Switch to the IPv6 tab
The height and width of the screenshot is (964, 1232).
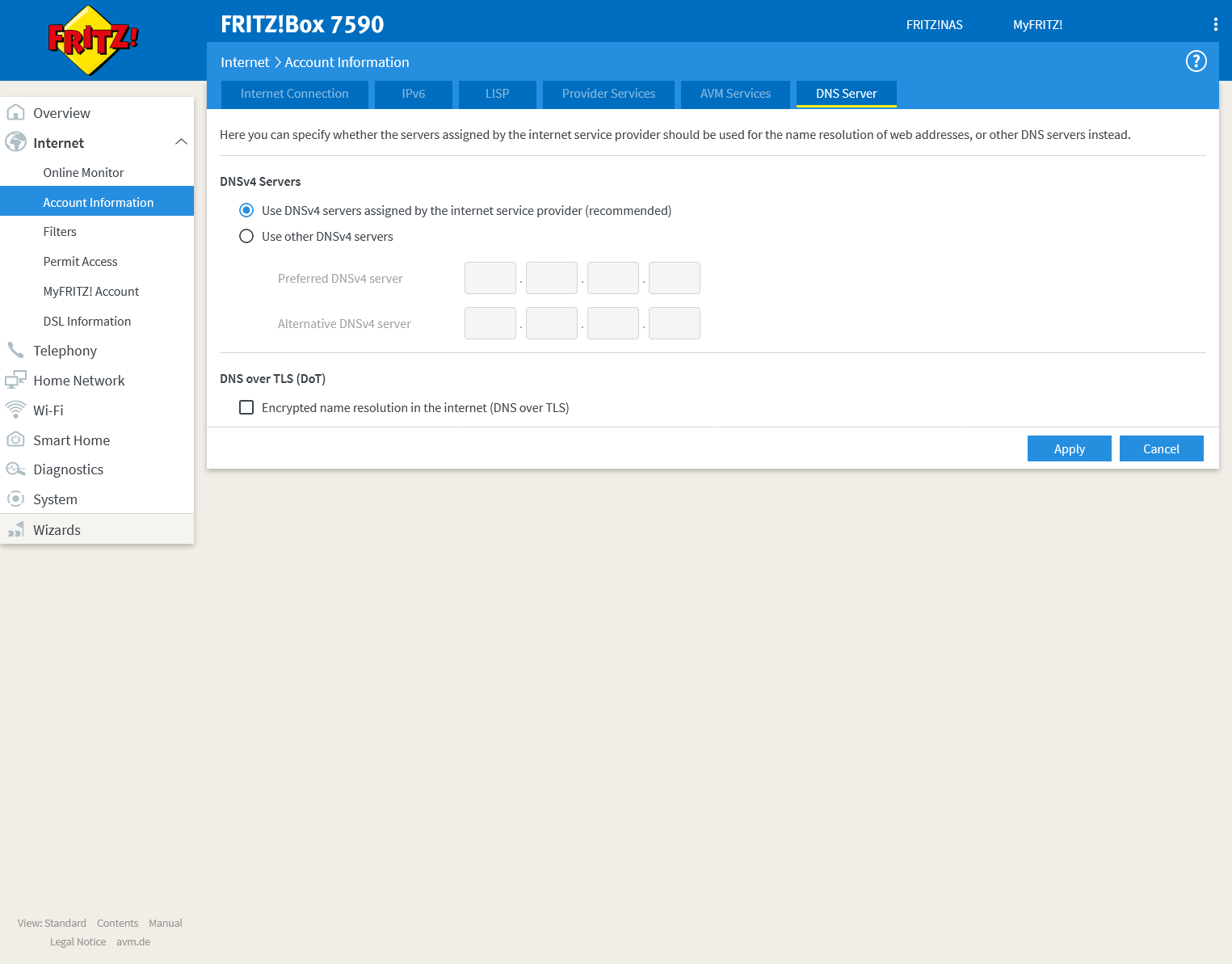click(414, 94)
